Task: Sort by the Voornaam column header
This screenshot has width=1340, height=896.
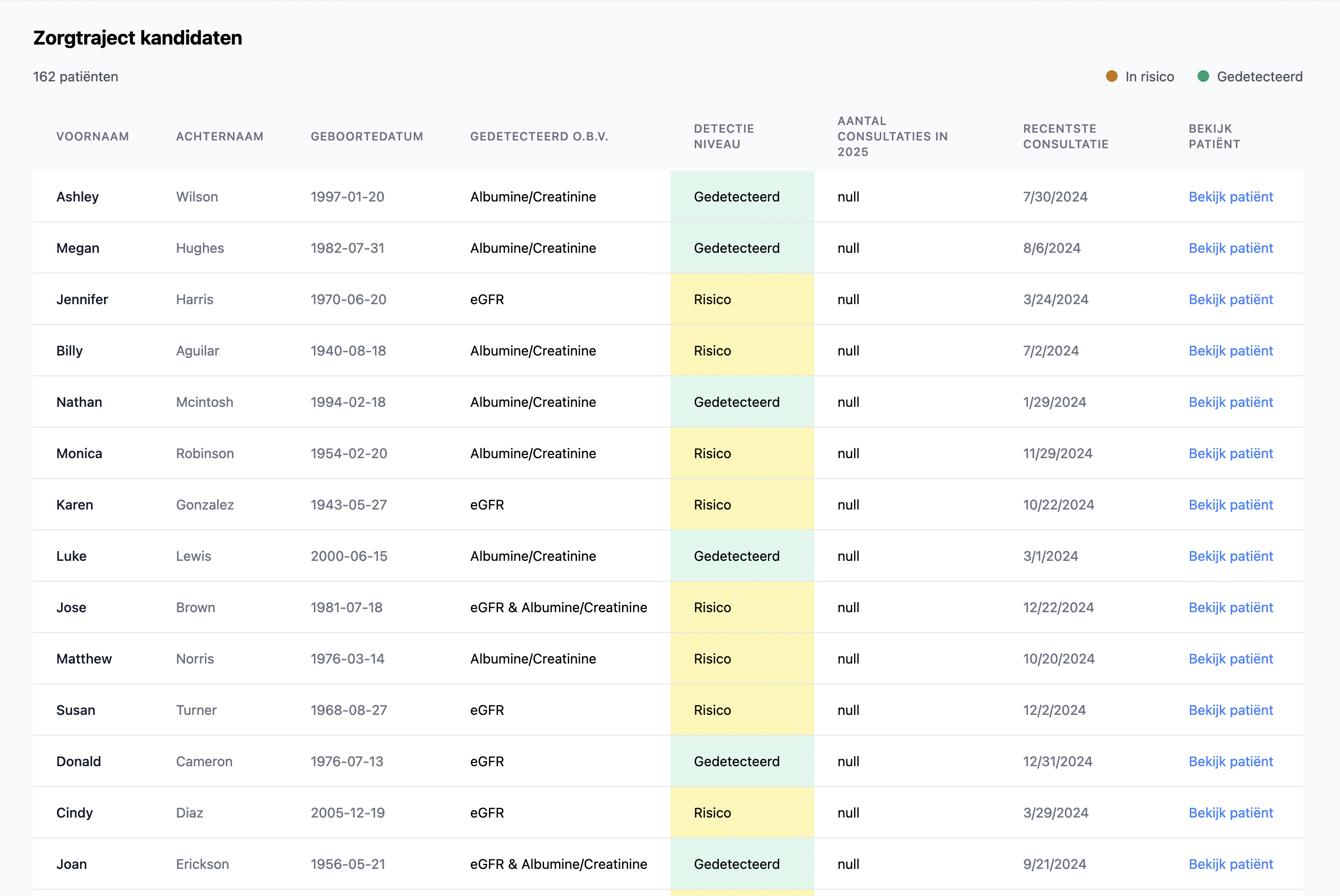Action: pos(93,137)
